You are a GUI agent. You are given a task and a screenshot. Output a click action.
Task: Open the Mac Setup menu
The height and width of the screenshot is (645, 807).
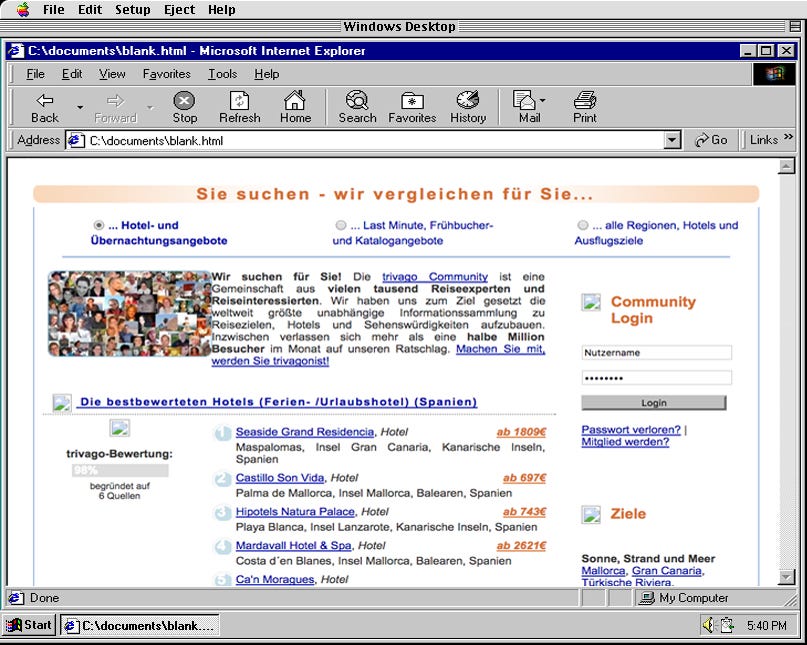pyautogui.click(x=132, y=9)
